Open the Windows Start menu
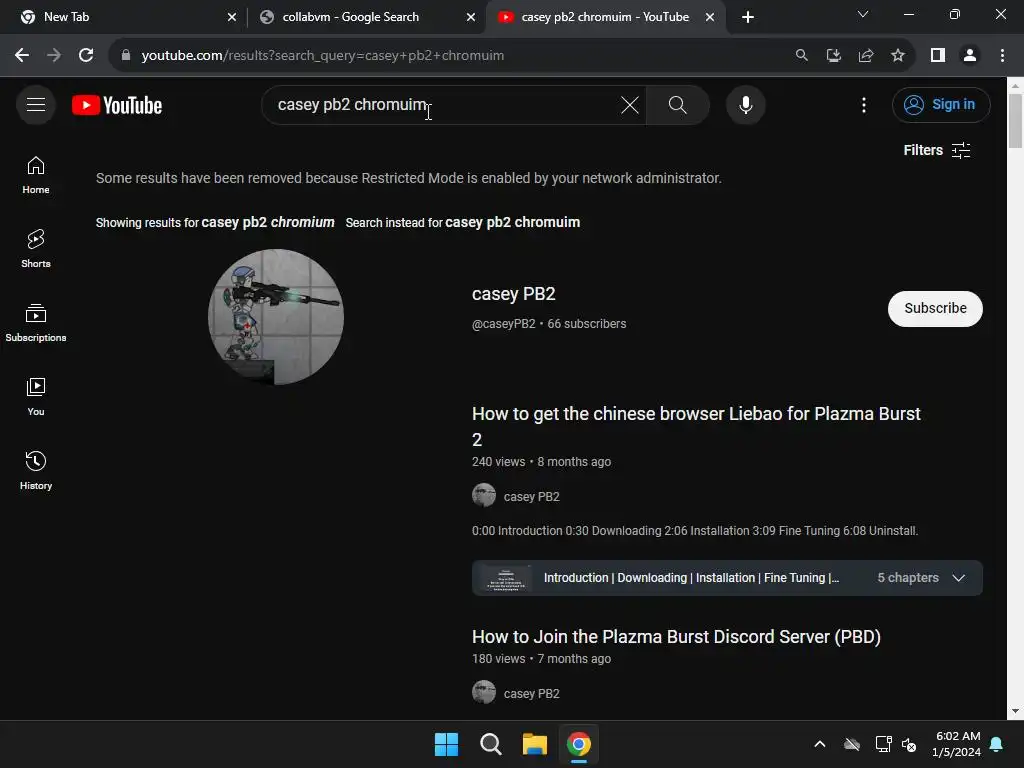This screenshot has width=1024, height=768. (447, 744)
